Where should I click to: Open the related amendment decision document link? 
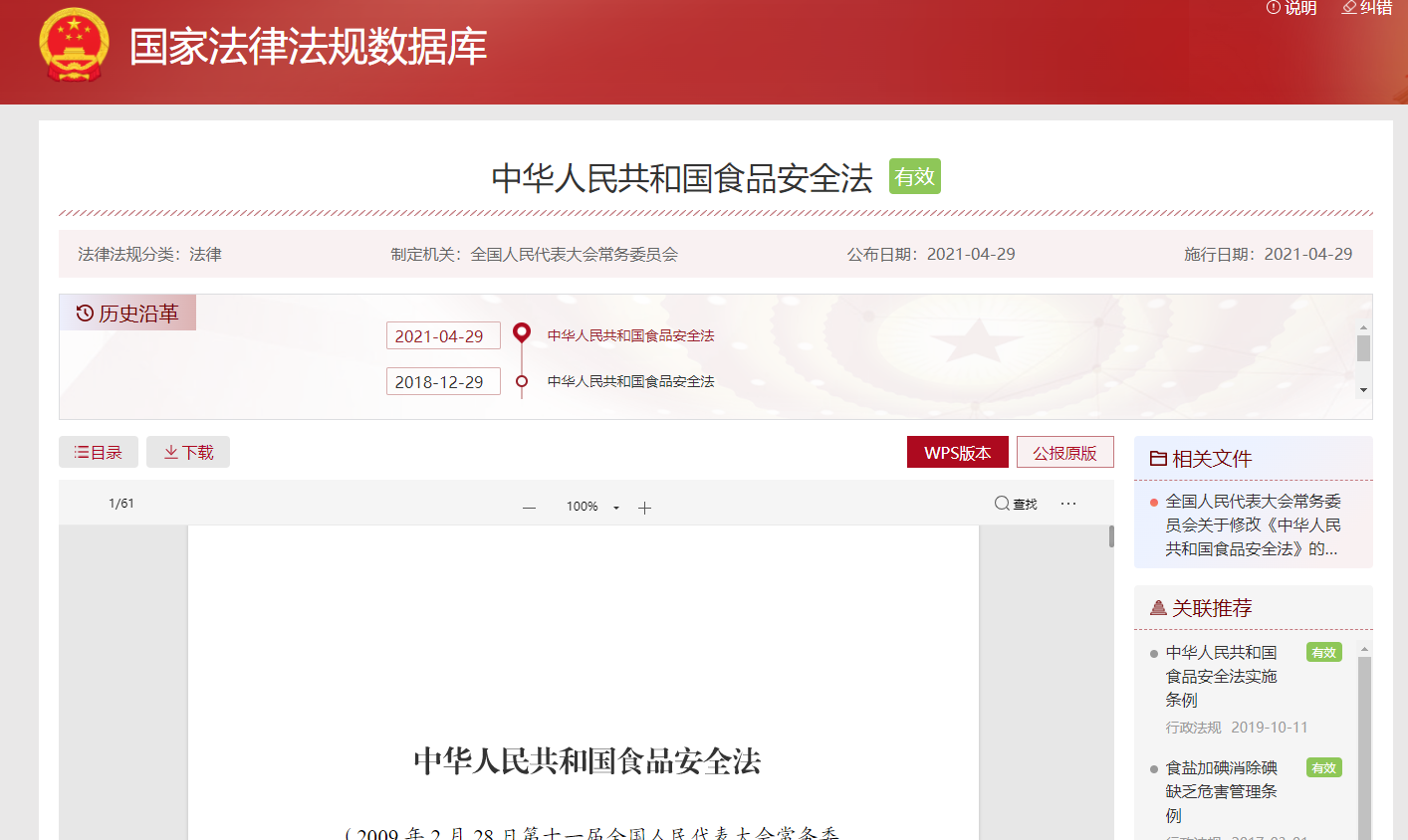[x=1253, y=525]
